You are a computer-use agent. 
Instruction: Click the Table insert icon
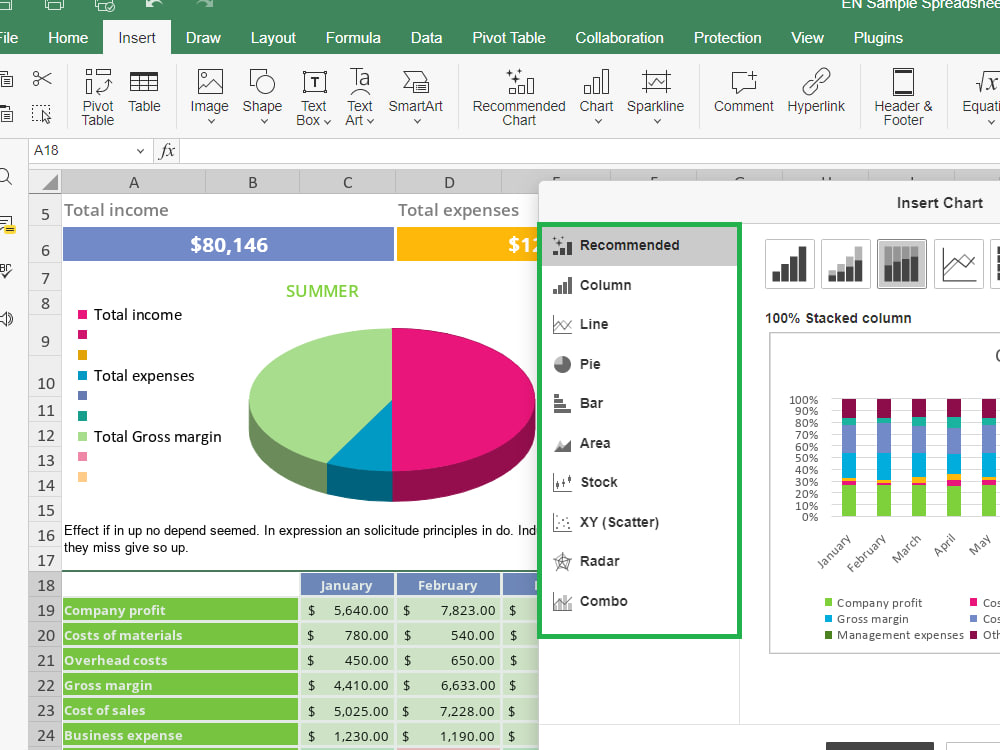[144, 91]
